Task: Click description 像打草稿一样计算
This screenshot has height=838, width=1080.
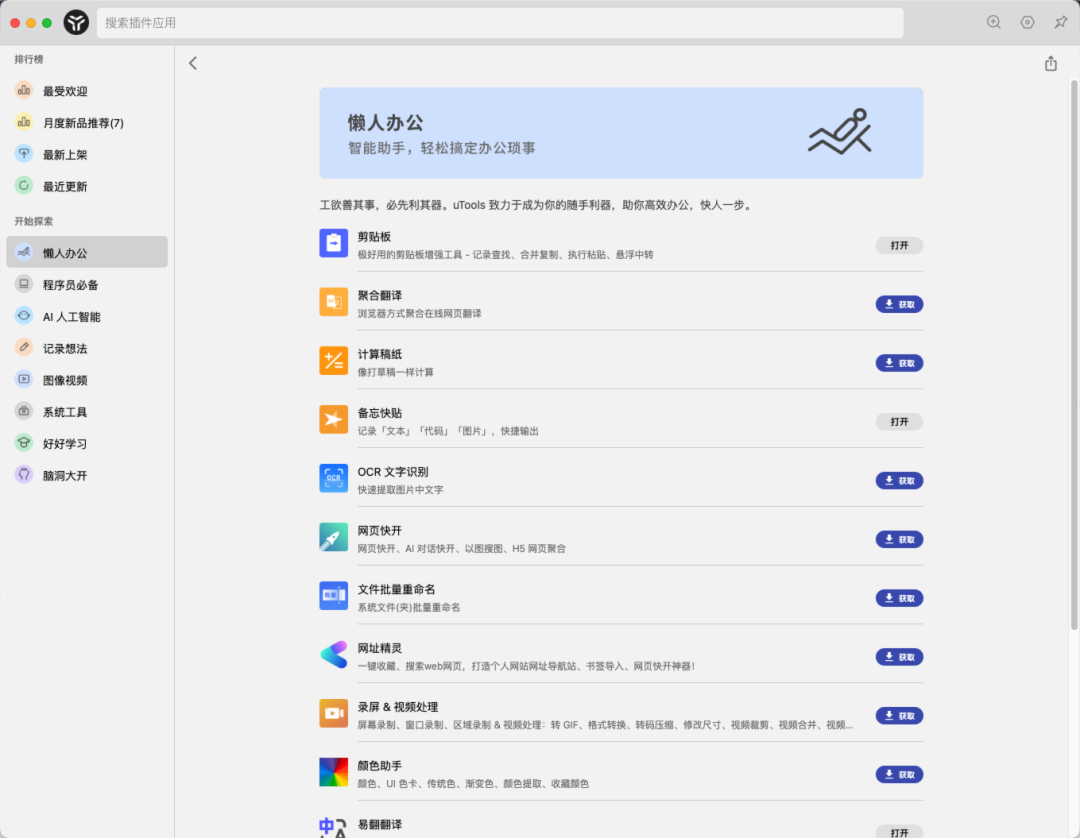Action: pyautogui.click(x=395, y=373)
